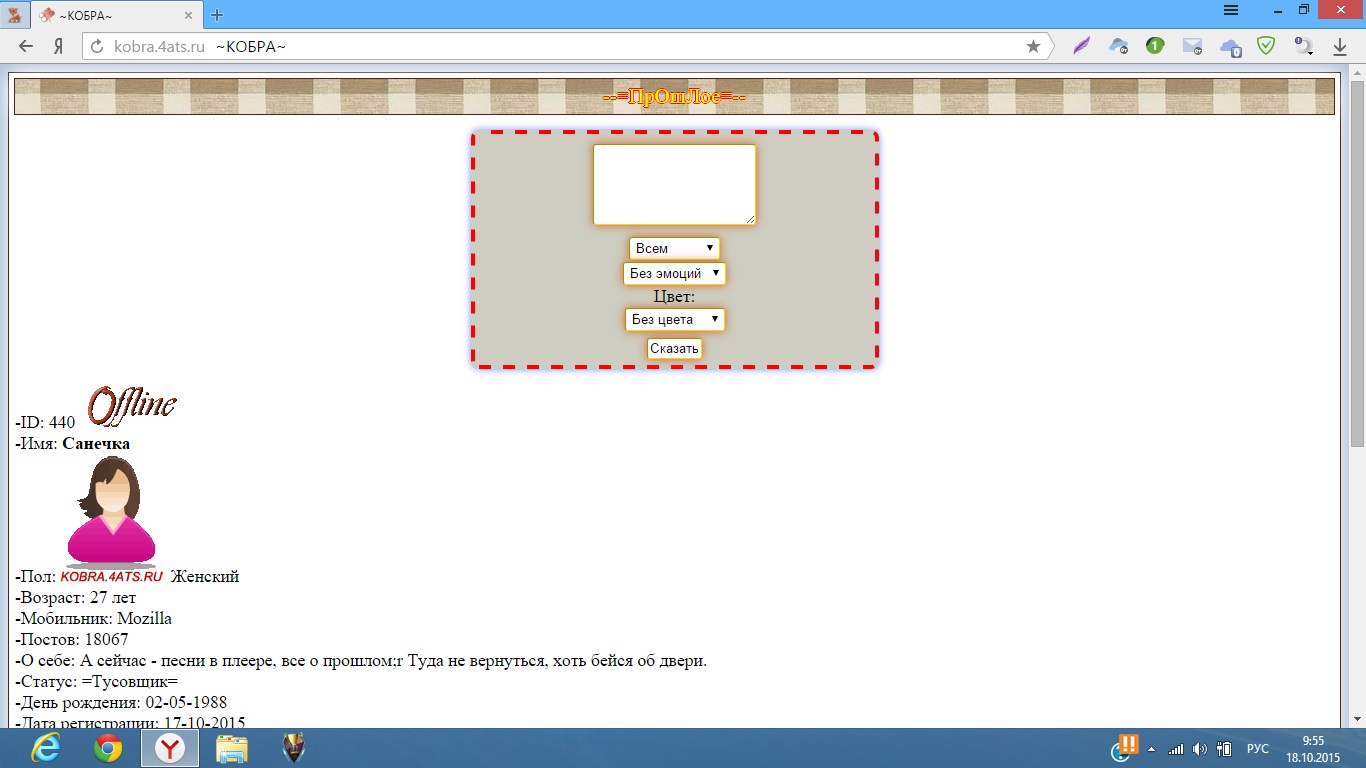Click inside the message text area
Screen dimensions: 1366x768
pyautogui.click(x=674, y=185)
